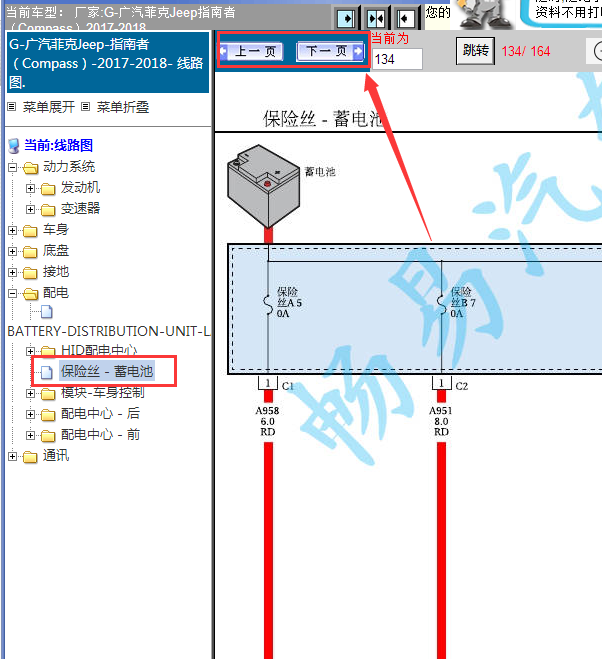This screenshot has width=602, height=659.
Task: Click the 当前:线路图 heading link
Action: click(x=58, y=145)
